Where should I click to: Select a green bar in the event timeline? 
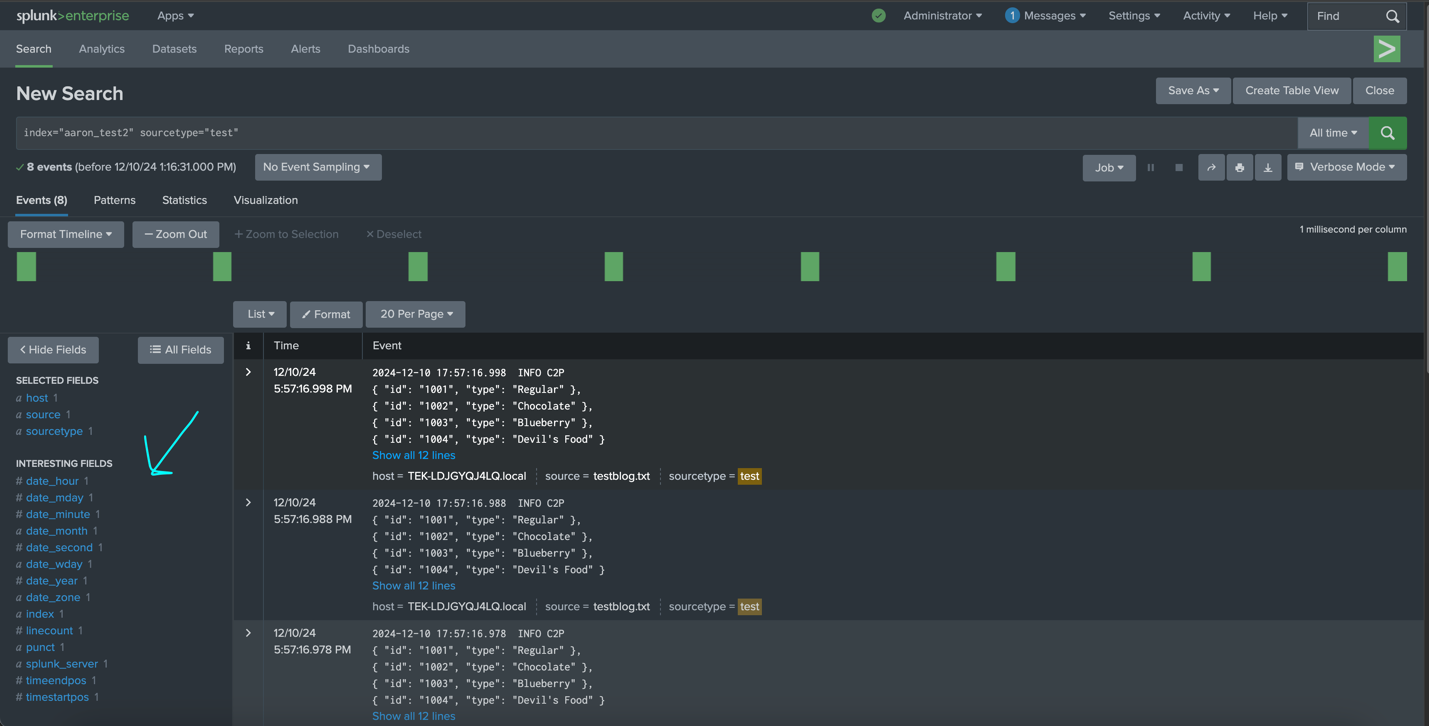(x=25, y=266)
